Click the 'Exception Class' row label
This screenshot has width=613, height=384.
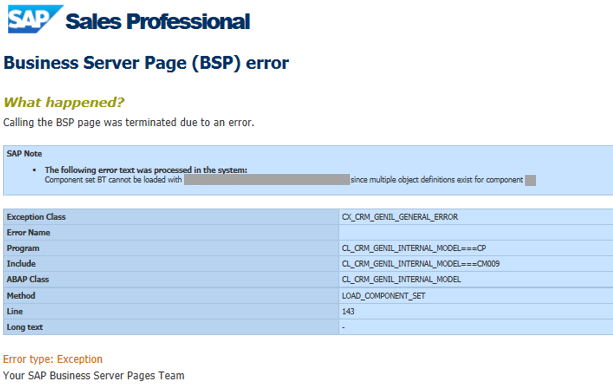[x=36, y=217]
